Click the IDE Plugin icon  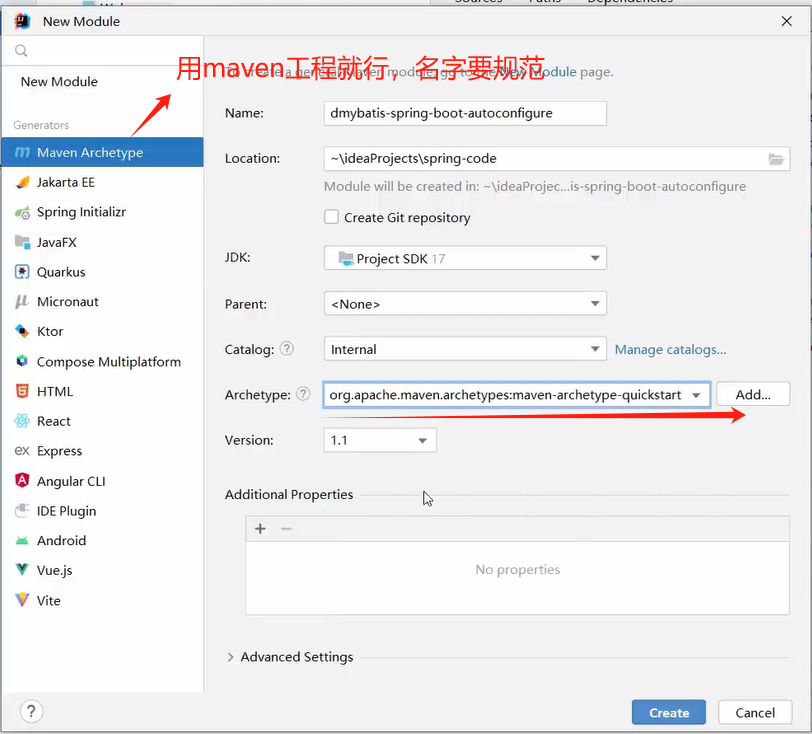[x=22, y=511]
